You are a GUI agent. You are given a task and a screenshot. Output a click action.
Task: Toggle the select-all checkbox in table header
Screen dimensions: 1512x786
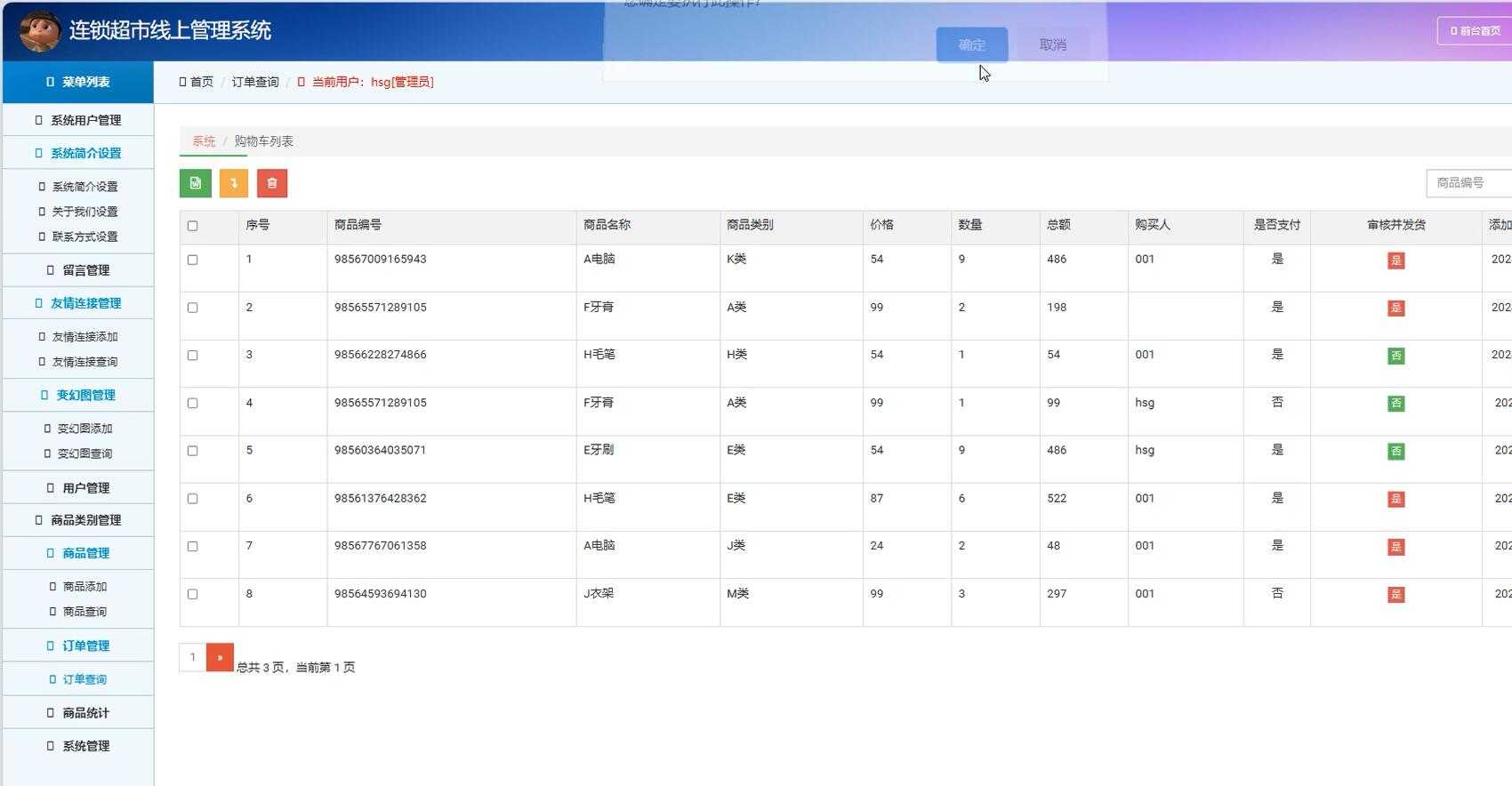(x=193, y=226)
